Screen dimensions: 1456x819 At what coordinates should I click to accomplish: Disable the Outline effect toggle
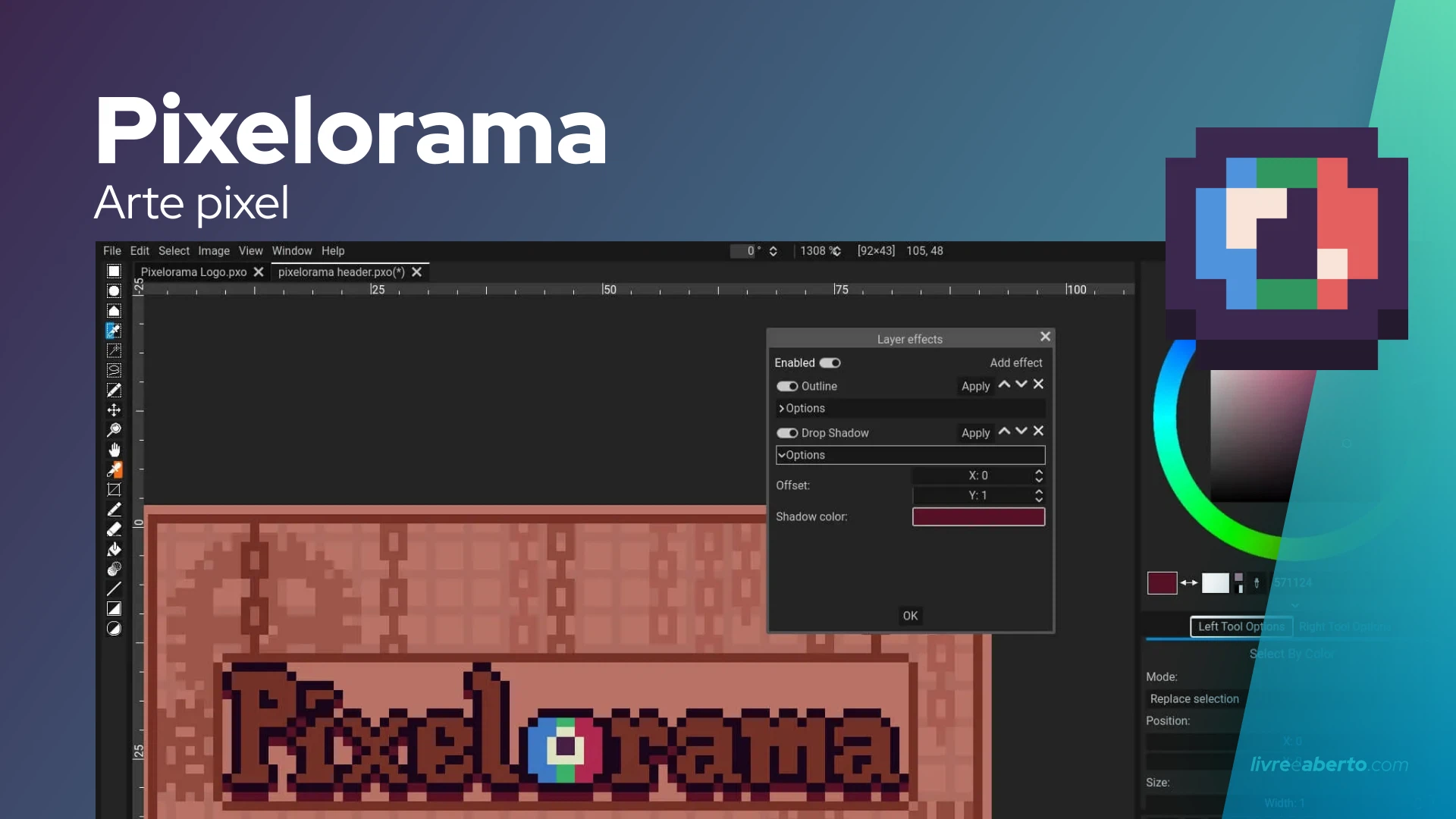786,386
